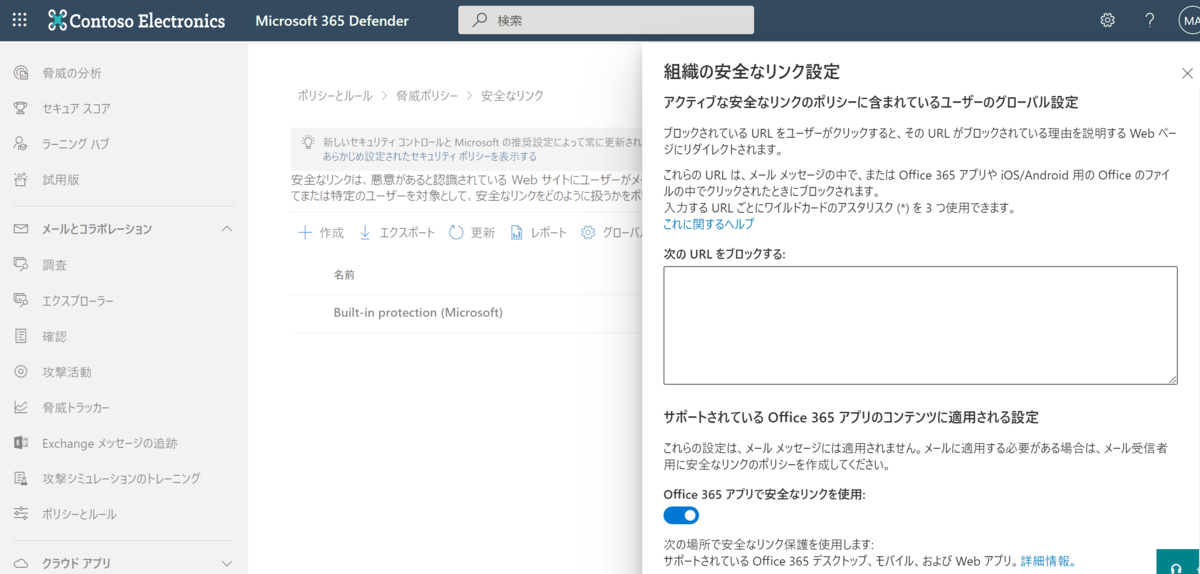Click the レポート toolbar label
This screenshot has height=574, width=1200.
549,232
